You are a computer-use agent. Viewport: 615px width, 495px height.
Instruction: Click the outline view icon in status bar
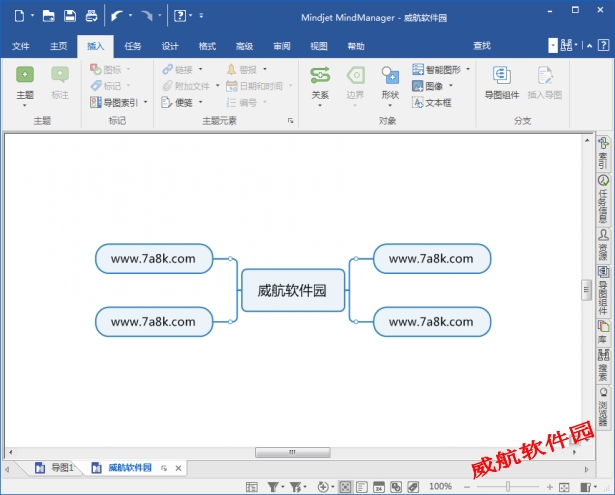[x=362, y=487]
